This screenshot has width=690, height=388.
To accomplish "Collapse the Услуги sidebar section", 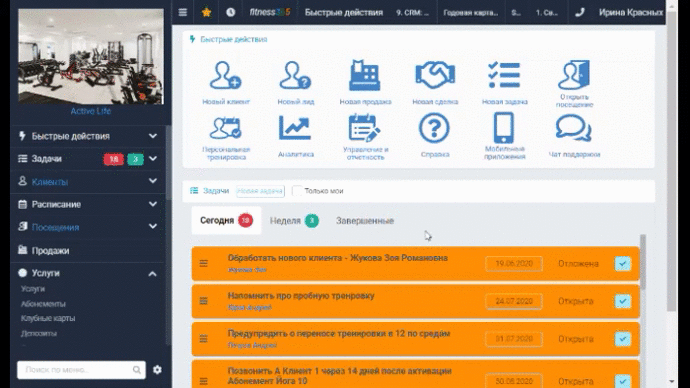I will (152, 274).
